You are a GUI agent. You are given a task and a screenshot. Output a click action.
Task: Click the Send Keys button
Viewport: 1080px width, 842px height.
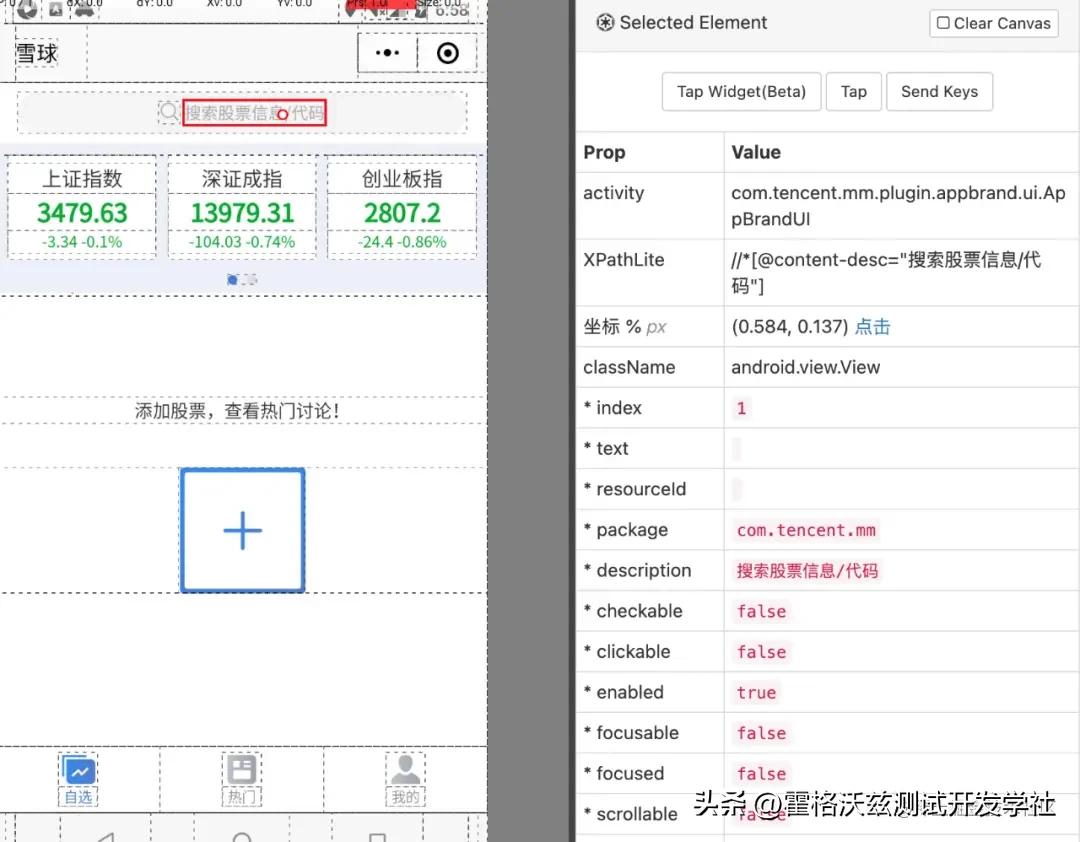(939, 91)
